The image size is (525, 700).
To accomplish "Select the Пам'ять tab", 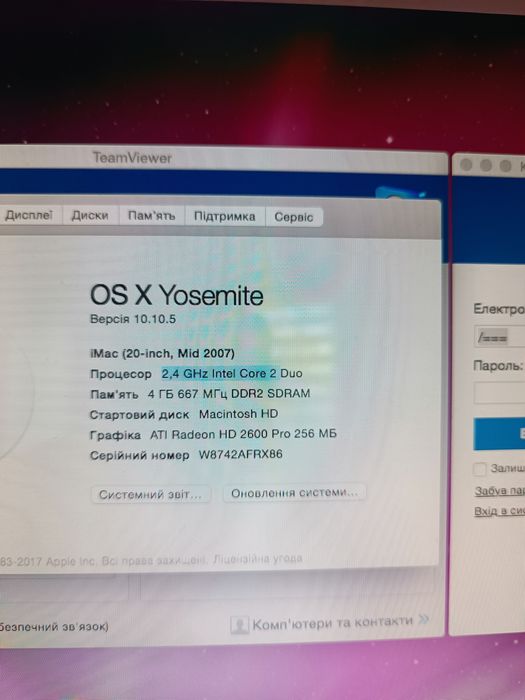I will pos(151,216).
